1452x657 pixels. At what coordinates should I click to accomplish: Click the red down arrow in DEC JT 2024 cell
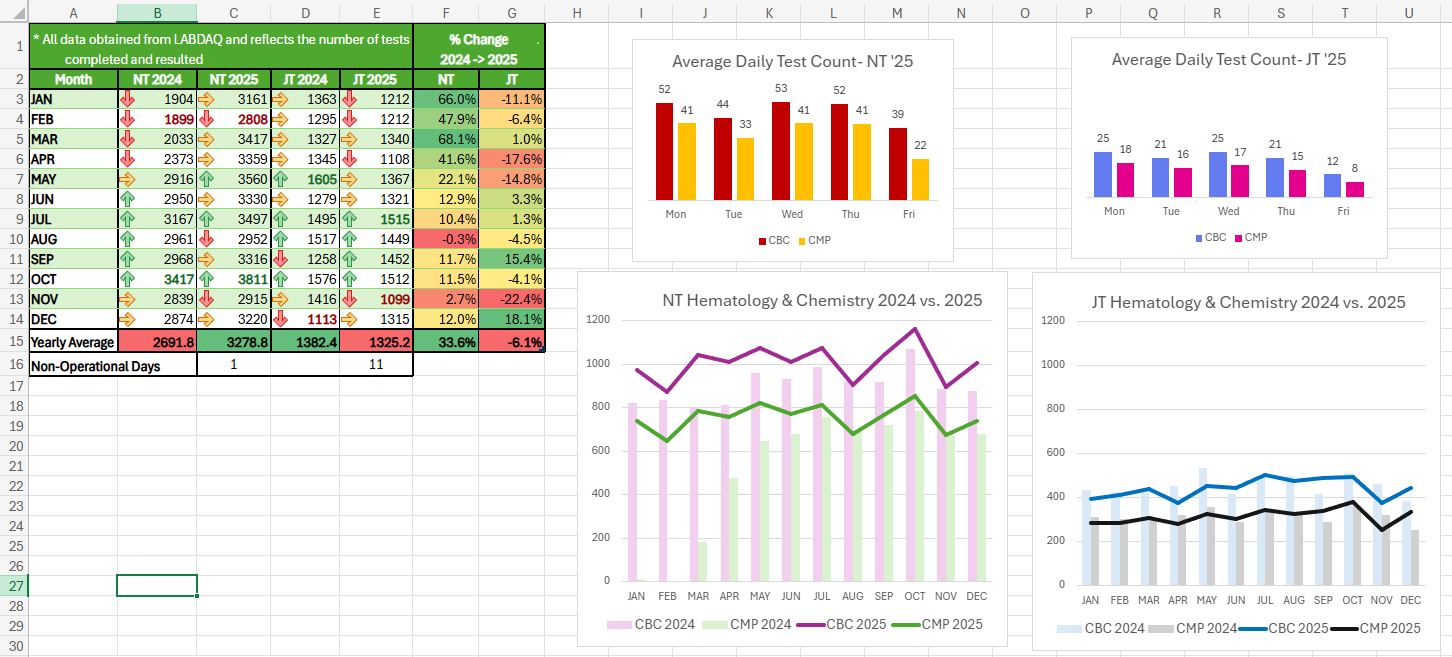coord(279,319)
